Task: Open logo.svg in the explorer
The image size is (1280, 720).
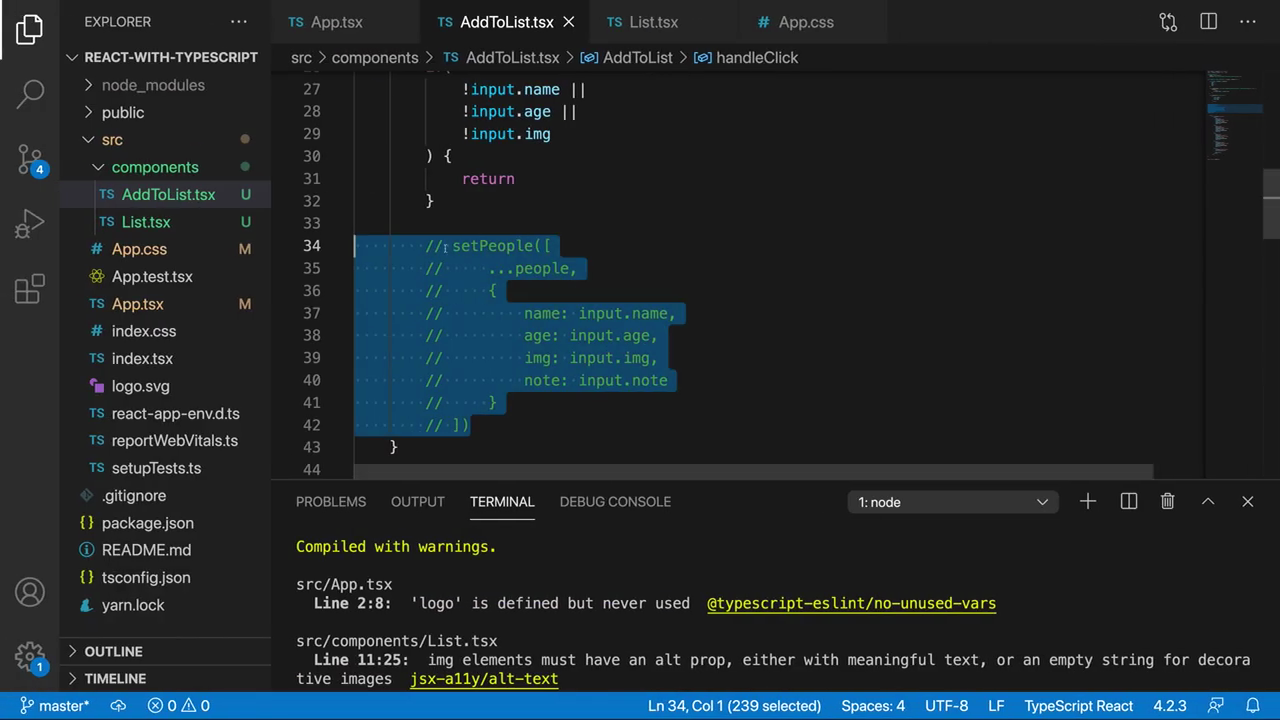Action: [x=165, y=386]
